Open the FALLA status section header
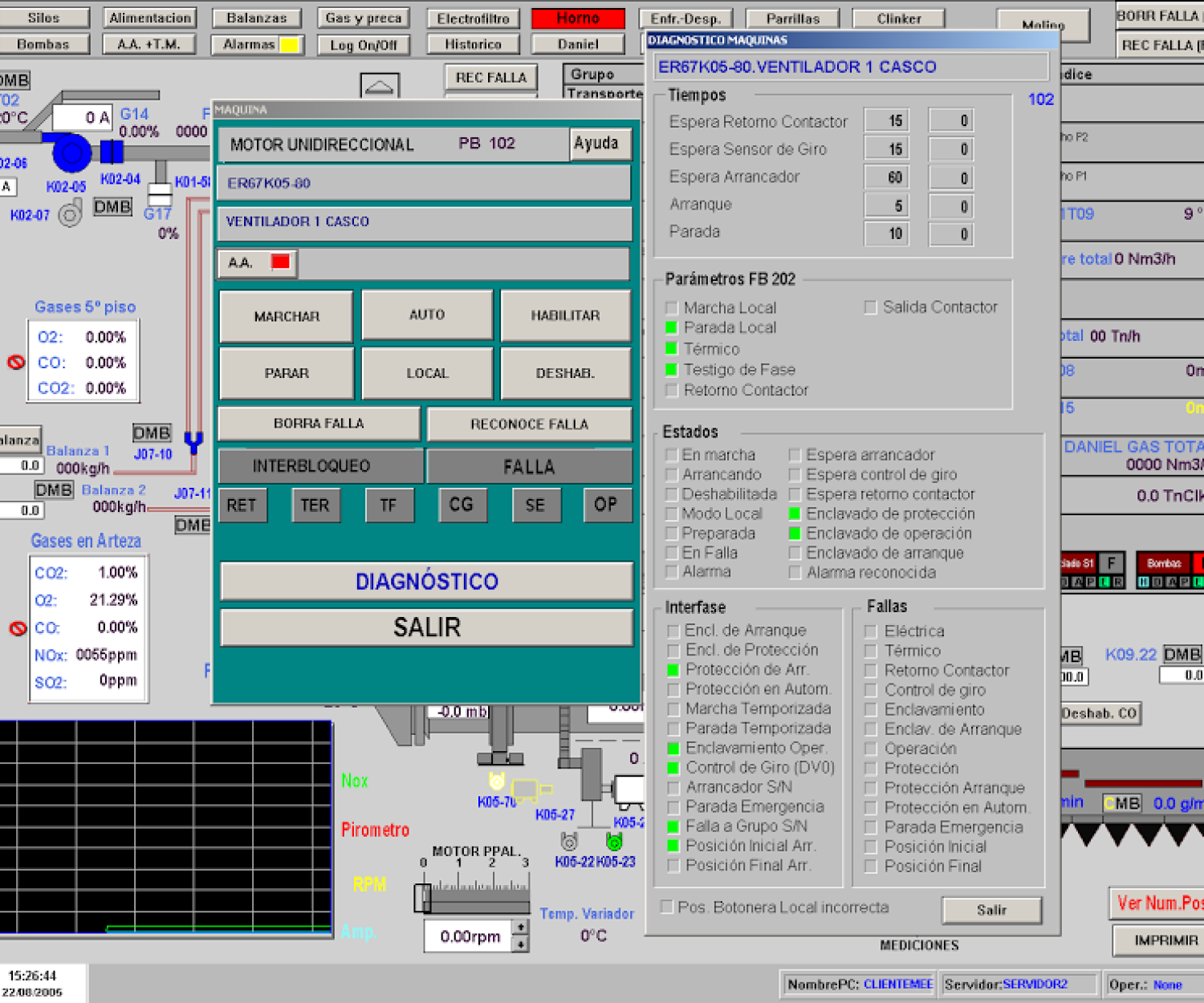Viewport: 1204px width, 1003px height. click(x=528, y=466)
